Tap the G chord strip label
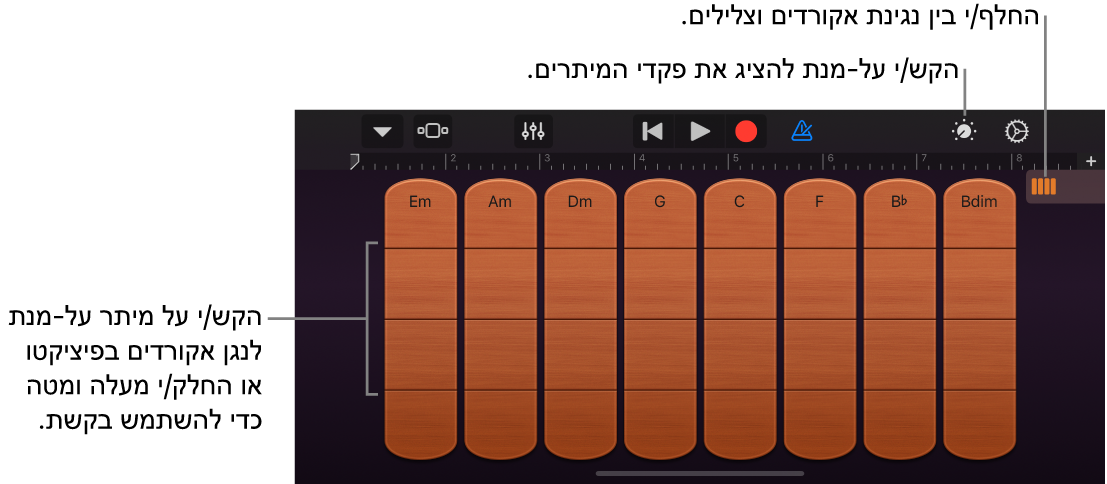The image size is (1107, 484). [x=659, y=202]
